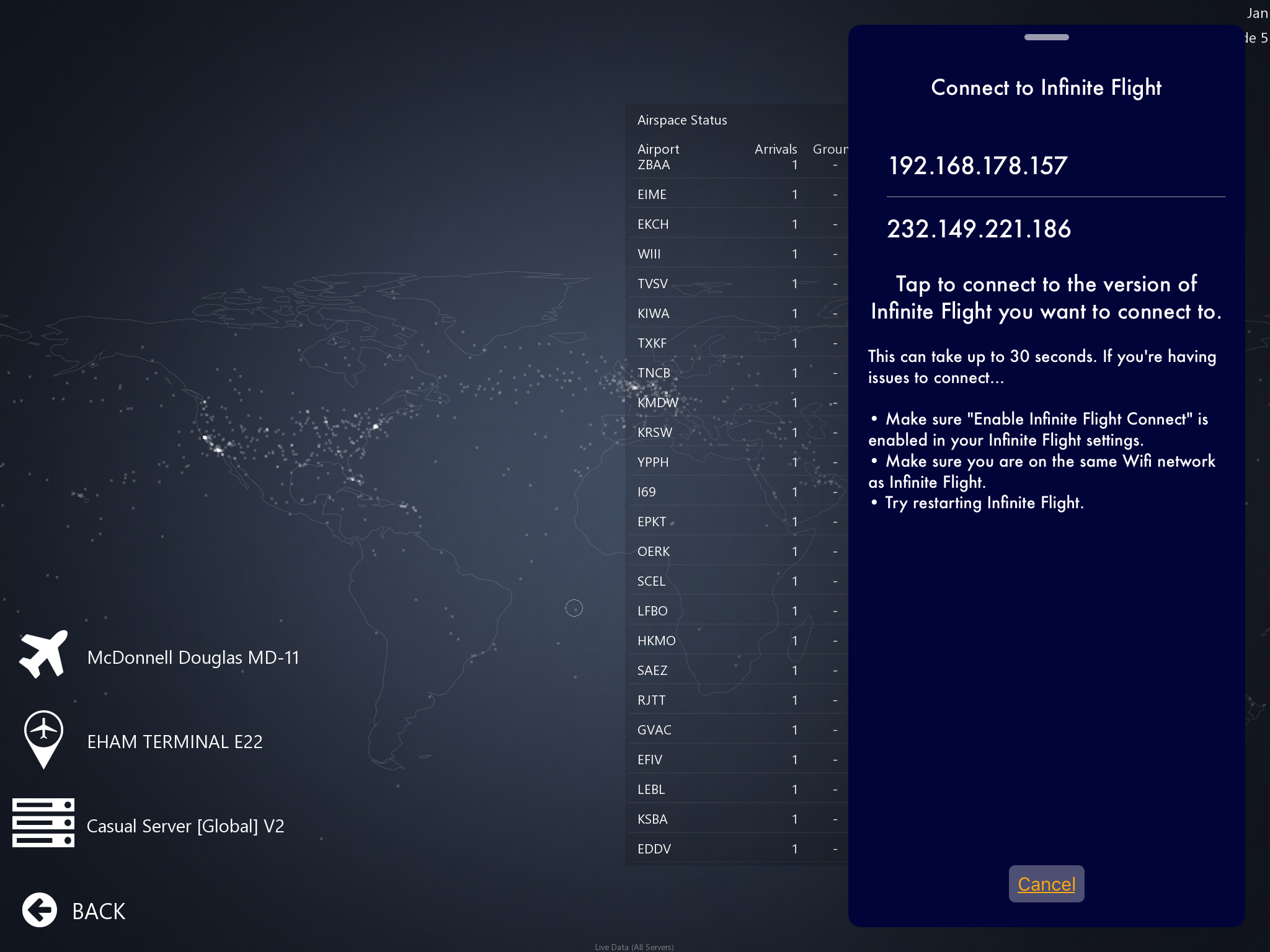This screenshot has height=952, width=1270.
Task: Select EHAM TERMINAL E22 spawn location
Action: click(x=175, y=741)
